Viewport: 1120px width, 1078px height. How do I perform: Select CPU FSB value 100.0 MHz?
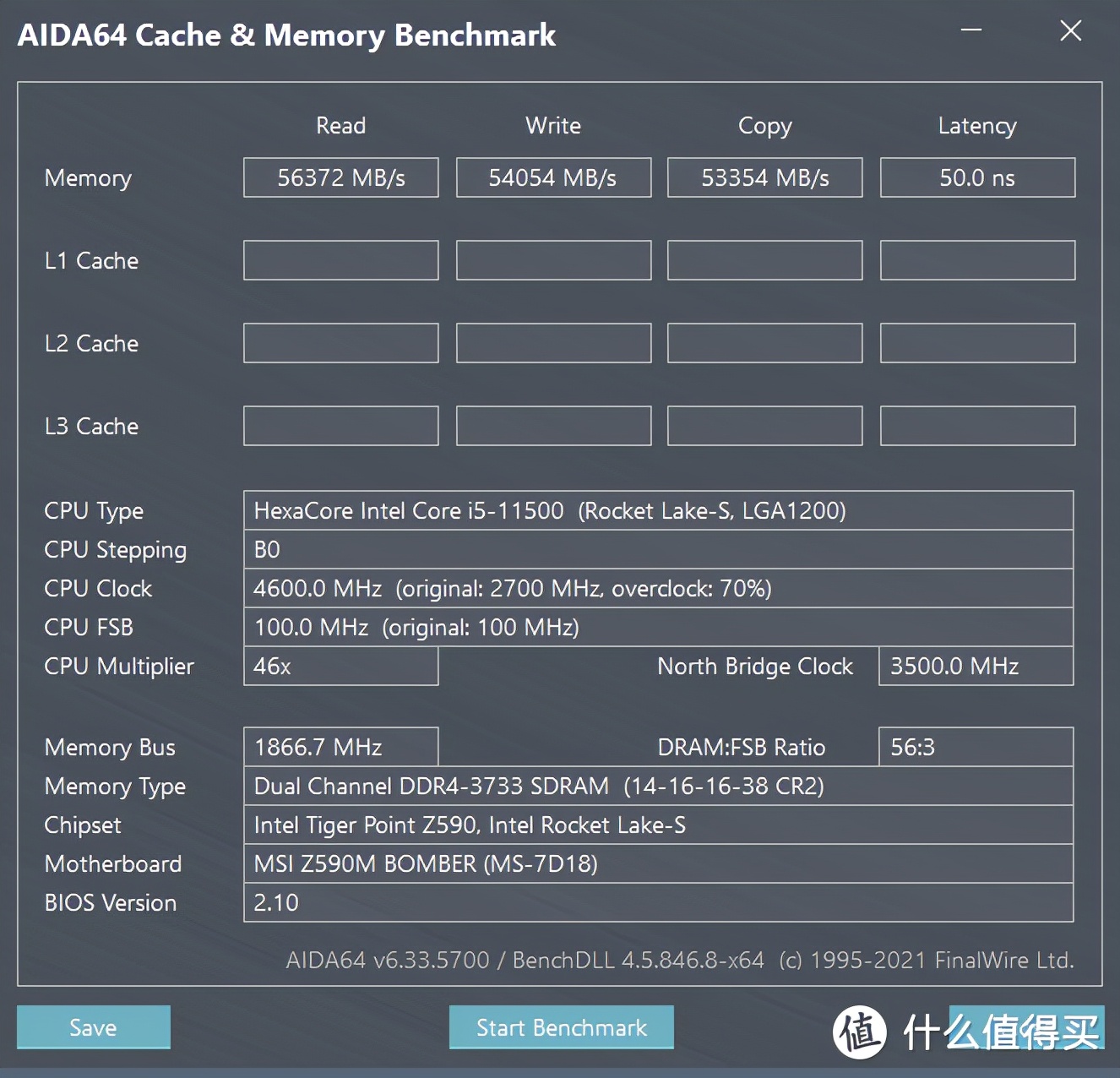coord(659,627)
